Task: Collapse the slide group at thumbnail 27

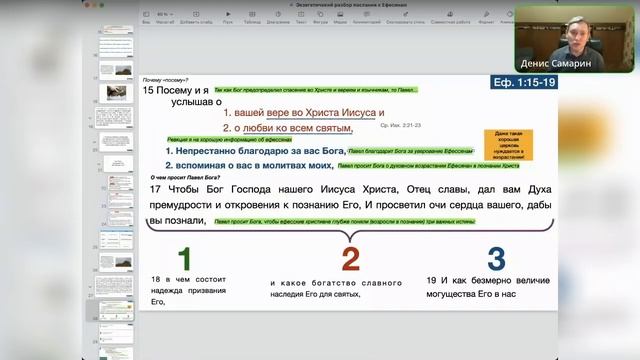Action: (x=90, y=287)
